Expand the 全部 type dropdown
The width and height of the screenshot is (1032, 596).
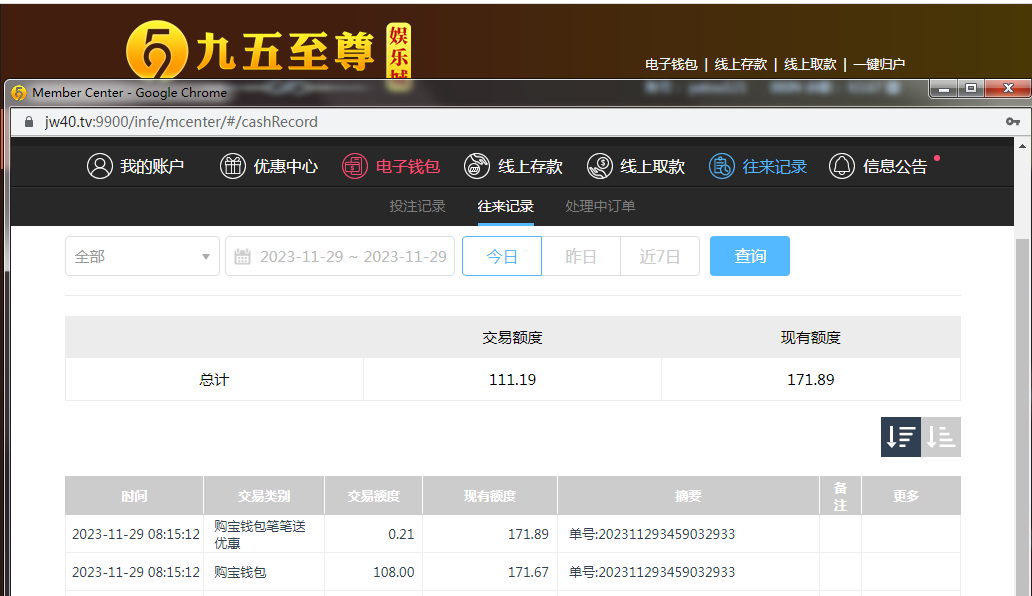click(x=142, y=256)
